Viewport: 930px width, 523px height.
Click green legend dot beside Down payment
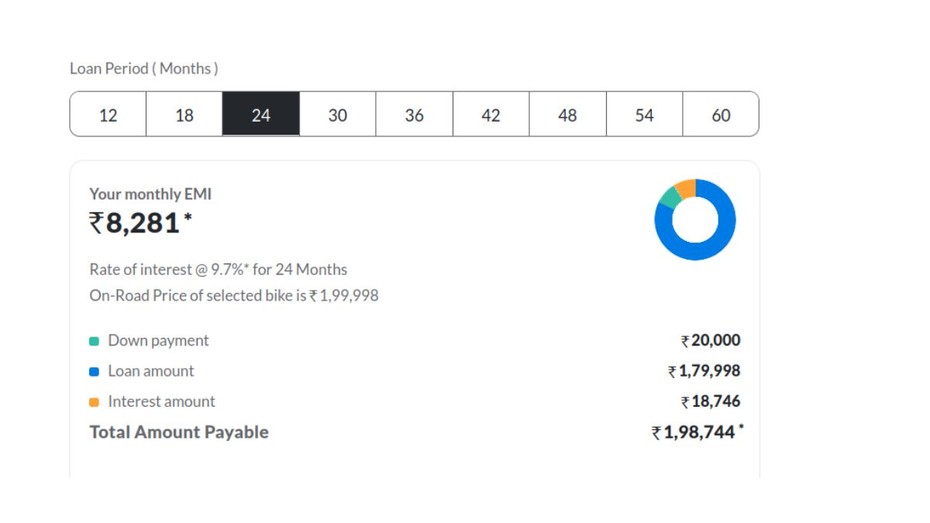coord(94,341)
